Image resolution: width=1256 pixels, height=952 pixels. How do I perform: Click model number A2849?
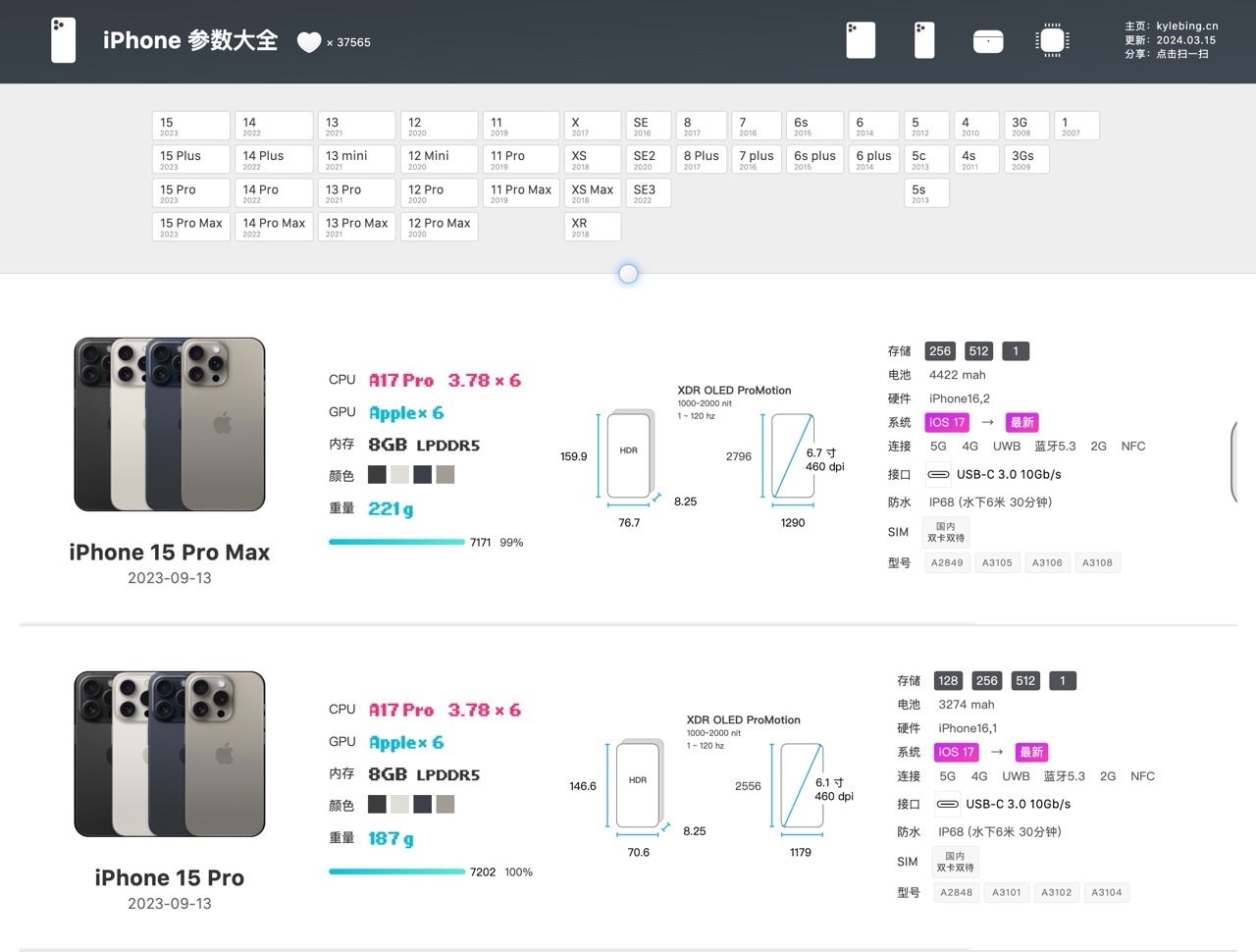pos(947,562)
